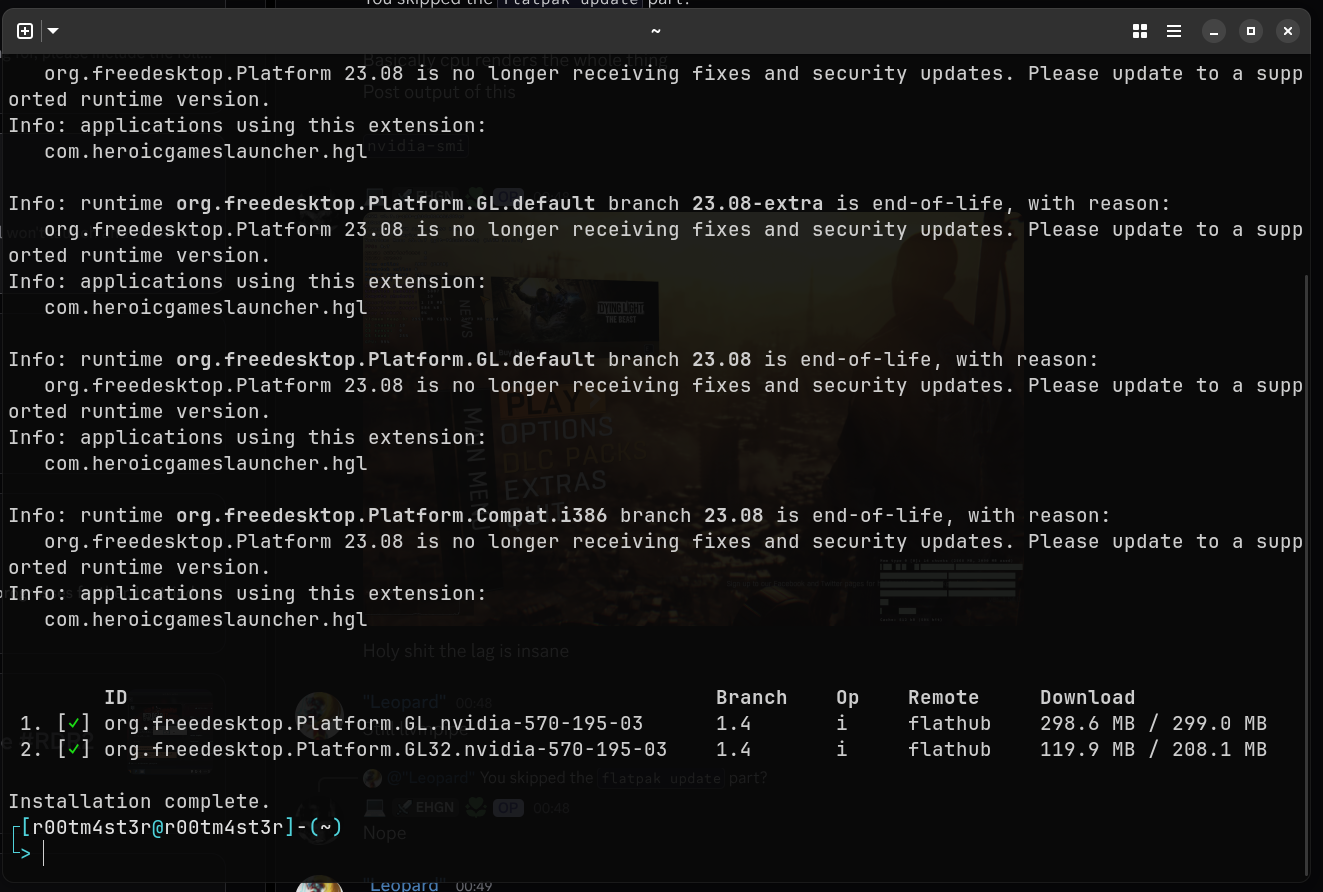Click the checkmark in row 2
This screenshot has width=1323, height=892.
click(74, 749)
